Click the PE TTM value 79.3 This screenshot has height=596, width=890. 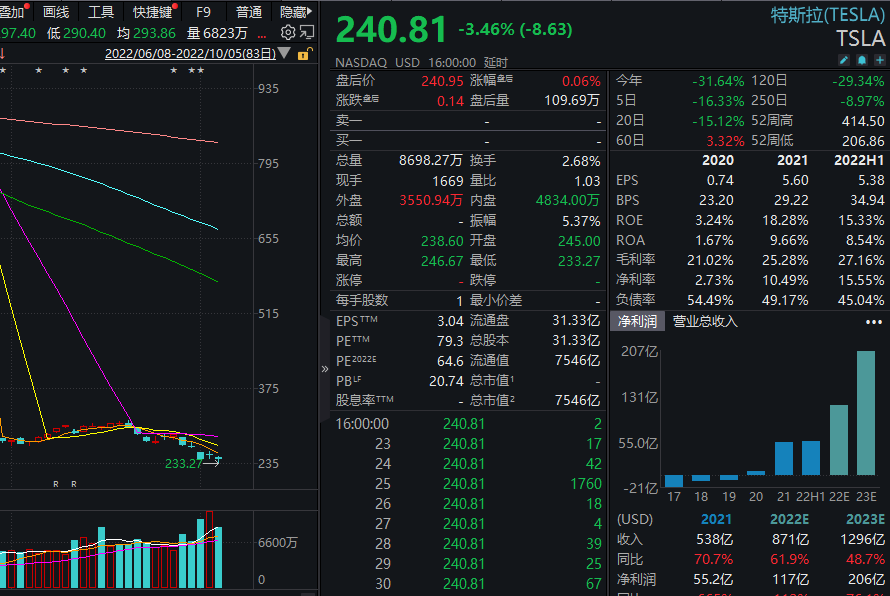click(x=450, y=341)
